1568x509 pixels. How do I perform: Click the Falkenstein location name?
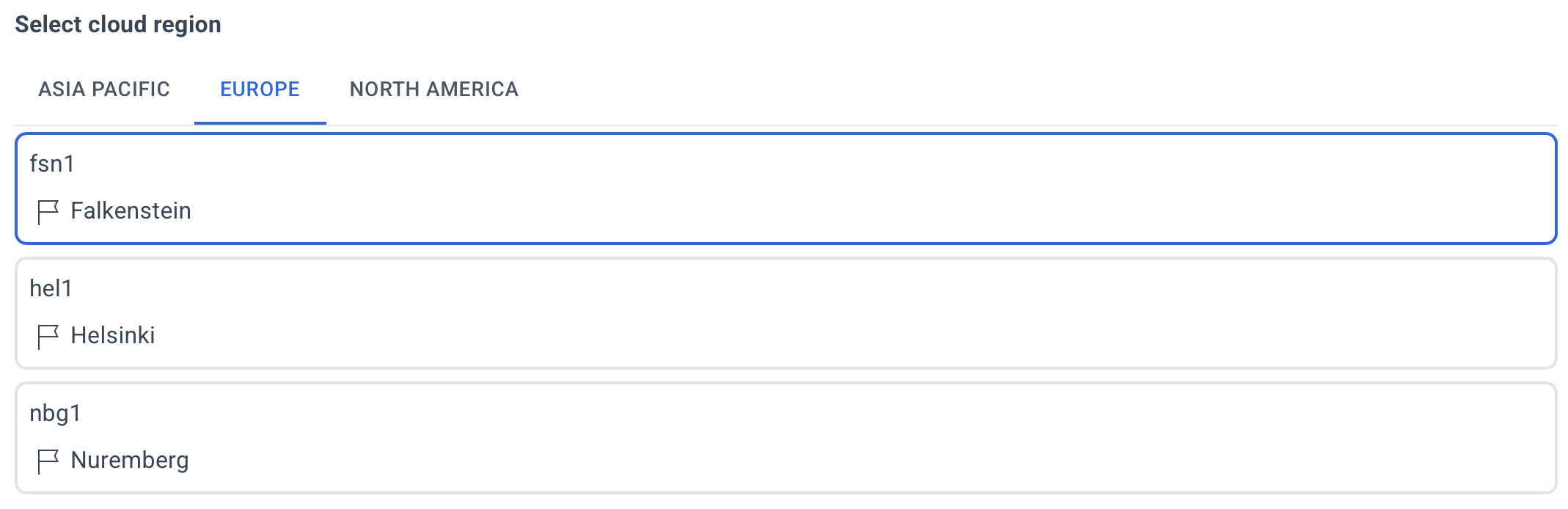click(131, 211)
